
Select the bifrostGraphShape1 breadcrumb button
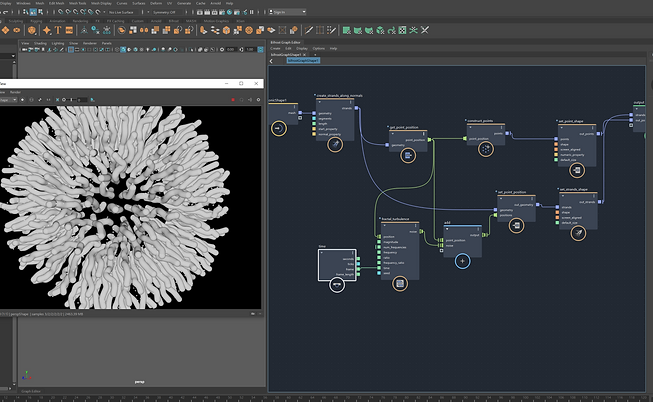(303, 60)
